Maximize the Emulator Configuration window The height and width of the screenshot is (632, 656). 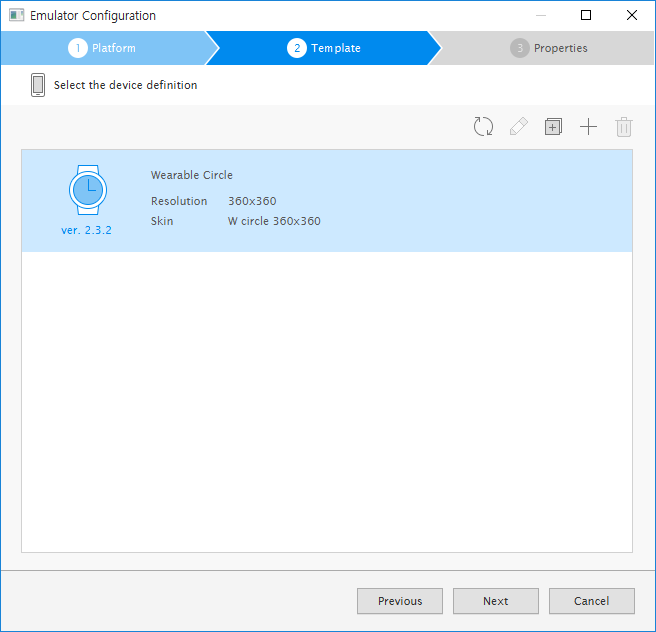(586, 15)
